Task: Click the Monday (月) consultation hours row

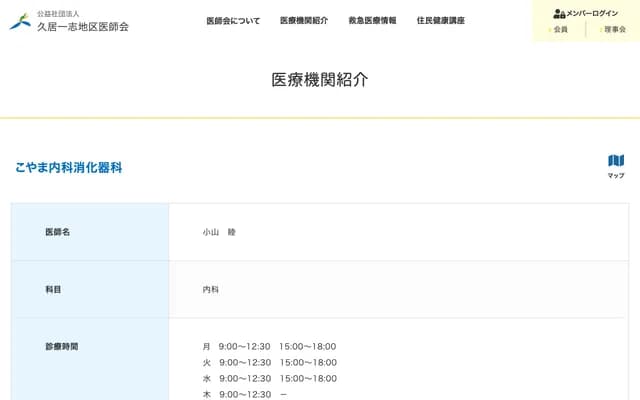Action: coord(269,346)
